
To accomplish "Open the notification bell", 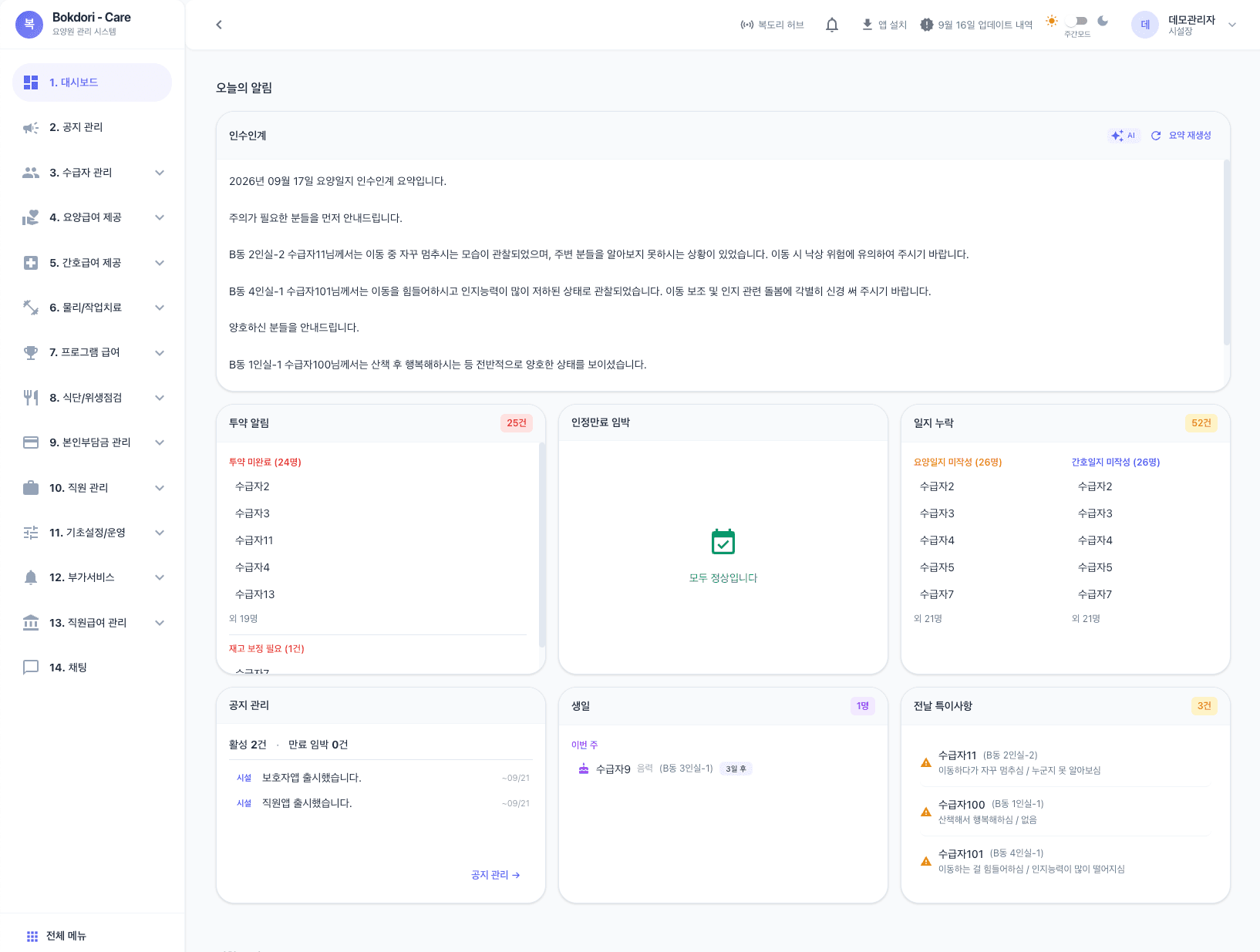I will 831,25.
